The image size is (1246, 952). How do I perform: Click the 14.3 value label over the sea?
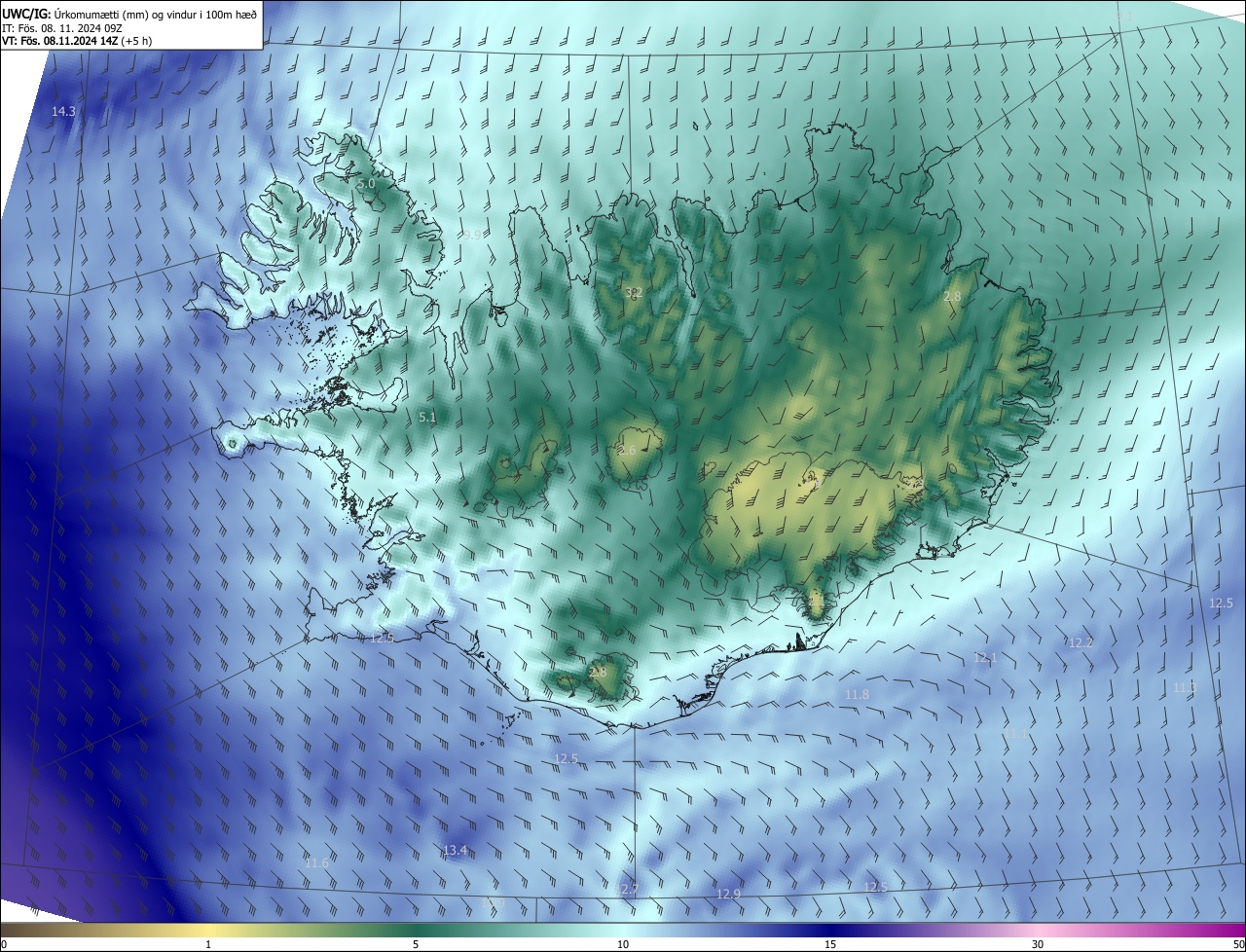tap(63, 112)
